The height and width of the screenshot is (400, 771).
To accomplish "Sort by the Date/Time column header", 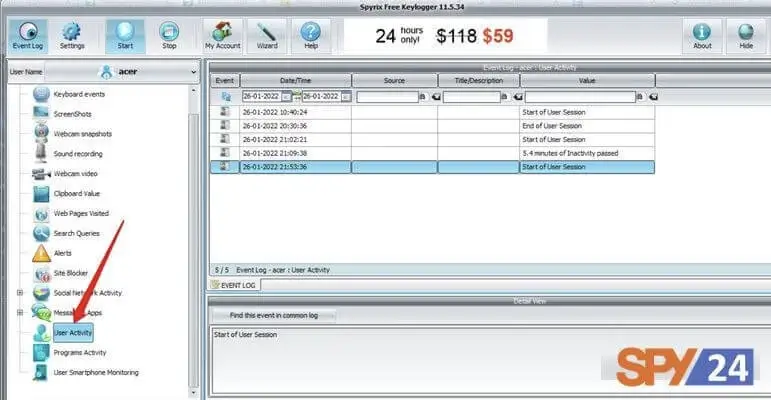I will tap(296, 81).
